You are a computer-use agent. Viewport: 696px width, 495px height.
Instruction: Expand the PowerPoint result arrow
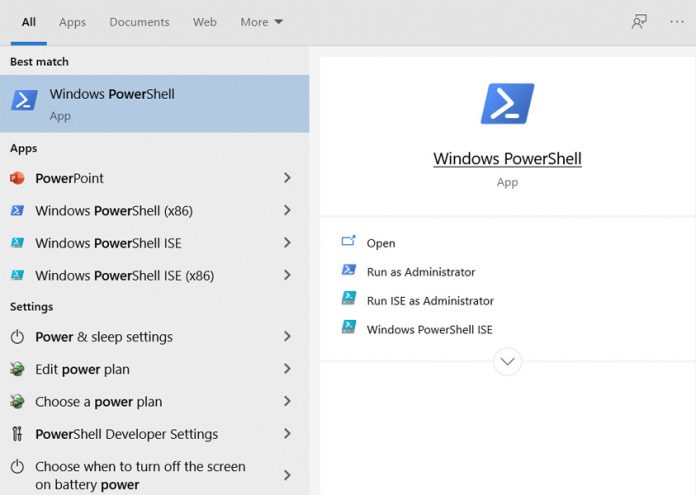pyautogui.click(x=287, y=178)
